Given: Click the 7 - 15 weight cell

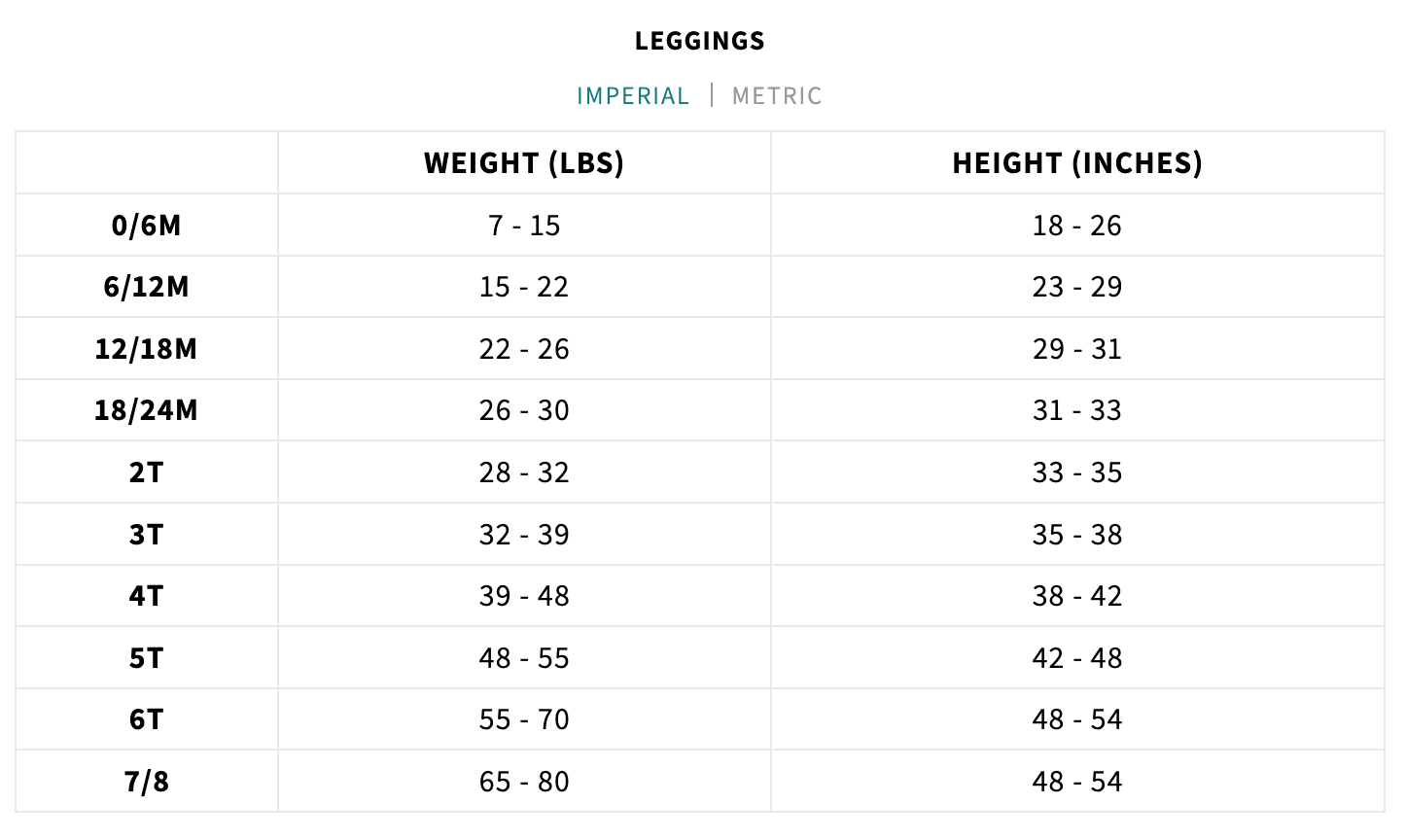Looking at the screenshot, I should (x=524, y=226).
